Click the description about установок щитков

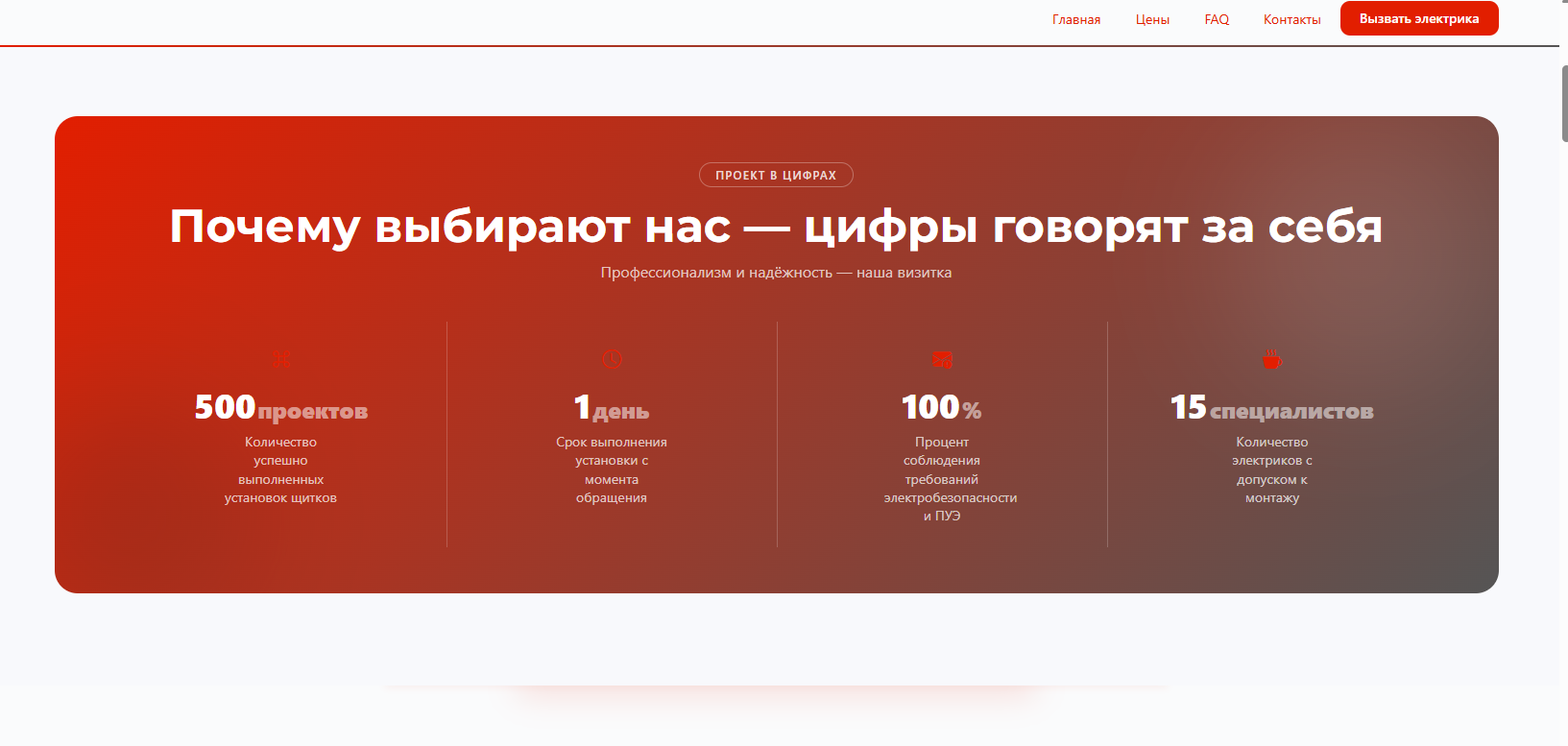click(x=280, y=470)
